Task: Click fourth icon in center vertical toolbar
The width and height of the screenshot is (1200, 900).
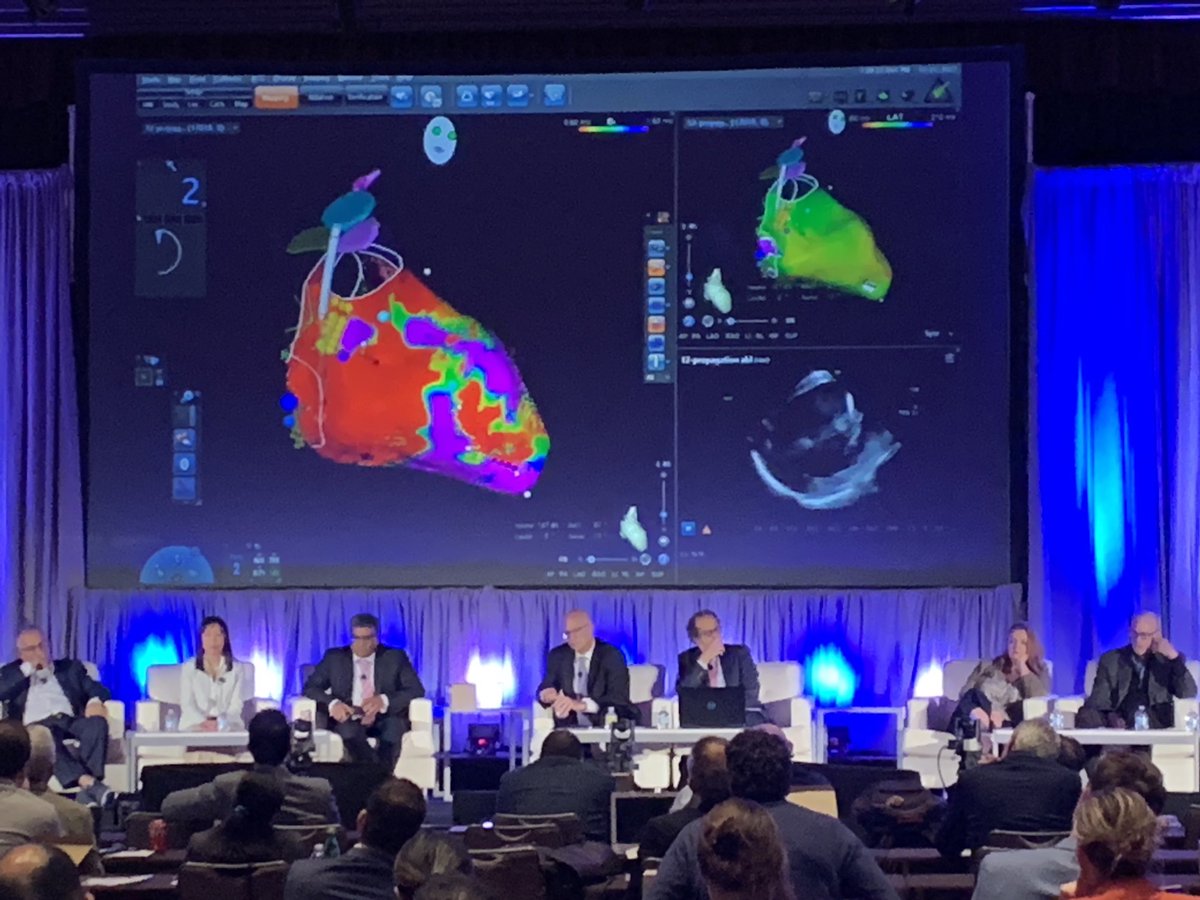Action: [657, 305]
